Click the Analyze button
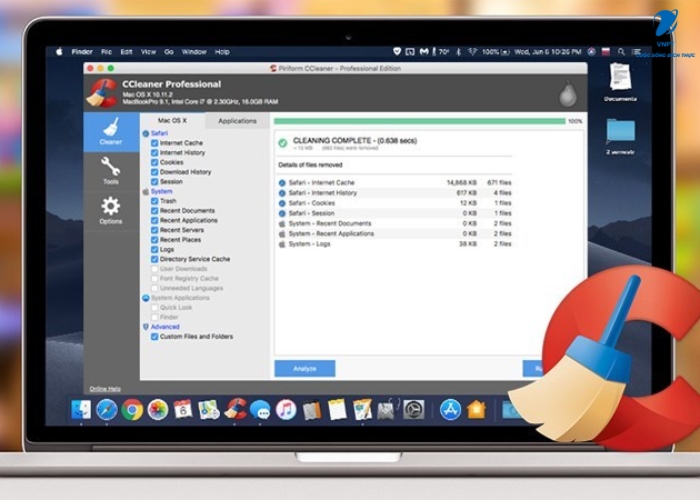700x500 pixels. (305, 369)
